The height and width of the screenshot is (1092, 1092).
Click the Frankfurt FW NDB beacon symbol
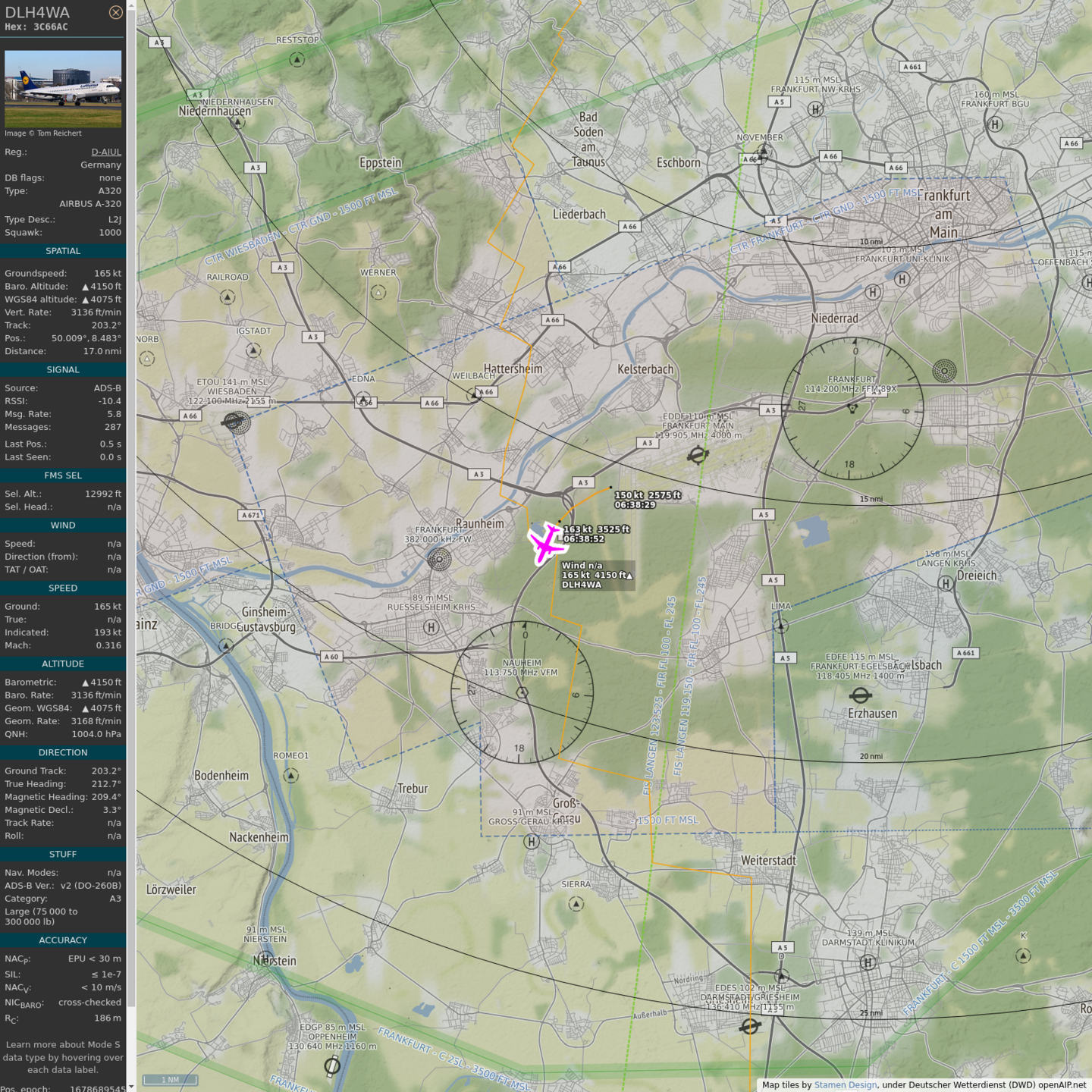(x=439, y=560)
